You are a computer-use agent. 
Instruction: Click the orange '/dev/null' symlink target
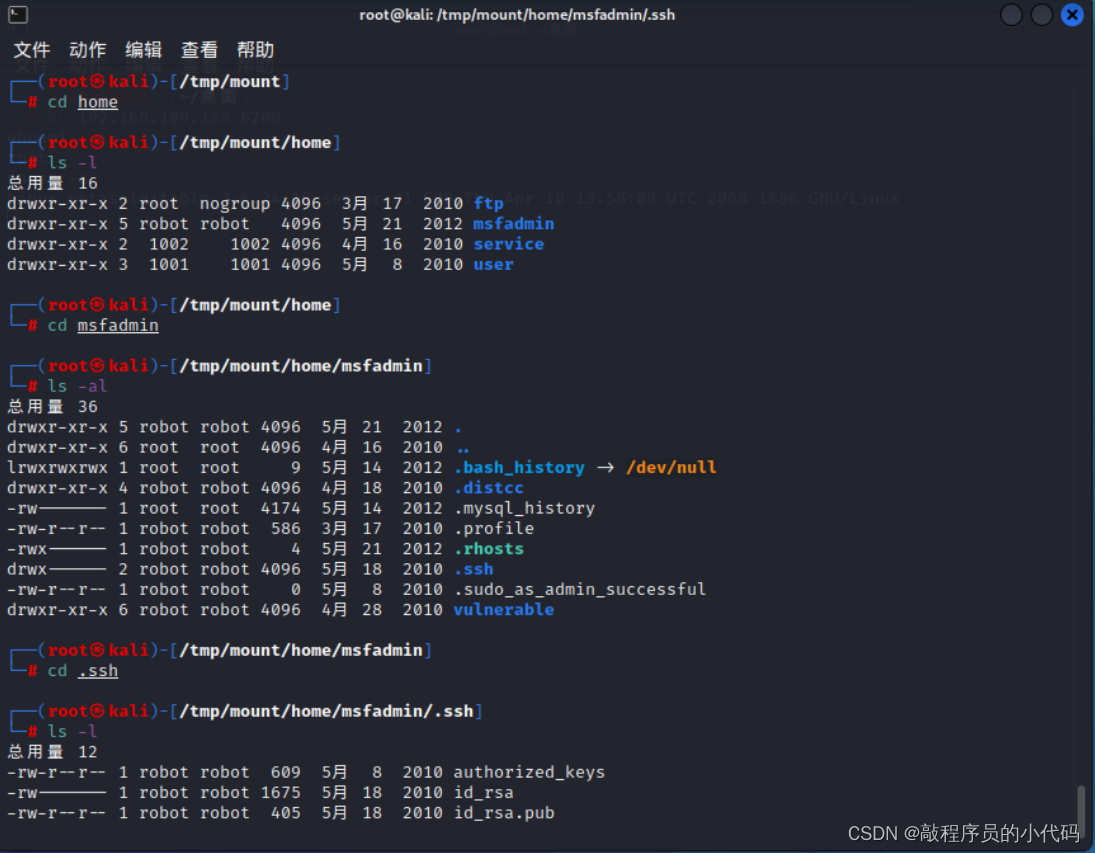coord(671,467)
